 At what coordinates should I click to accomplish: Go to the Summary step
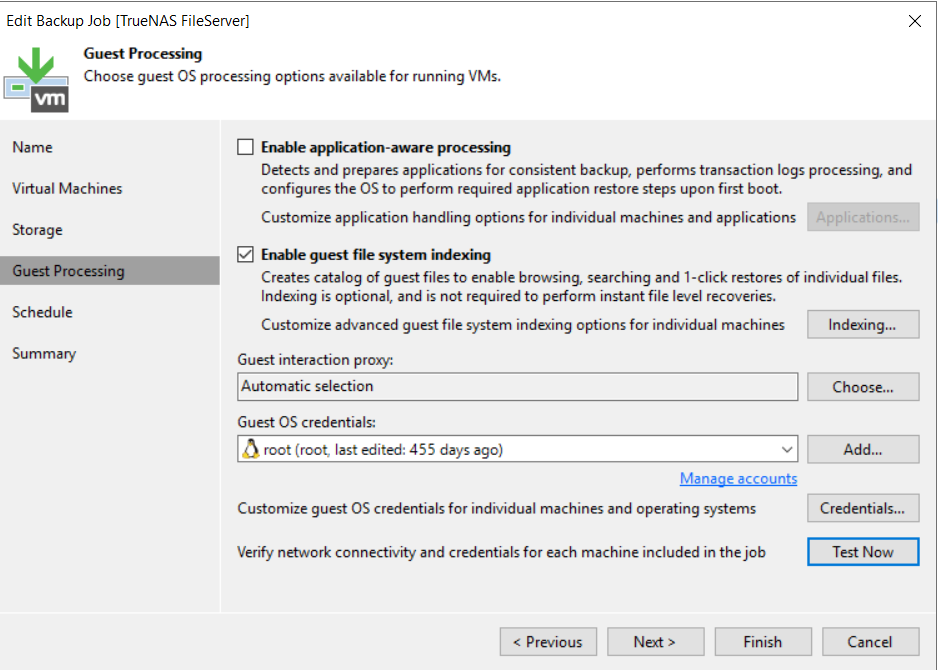tap(44, 354)
